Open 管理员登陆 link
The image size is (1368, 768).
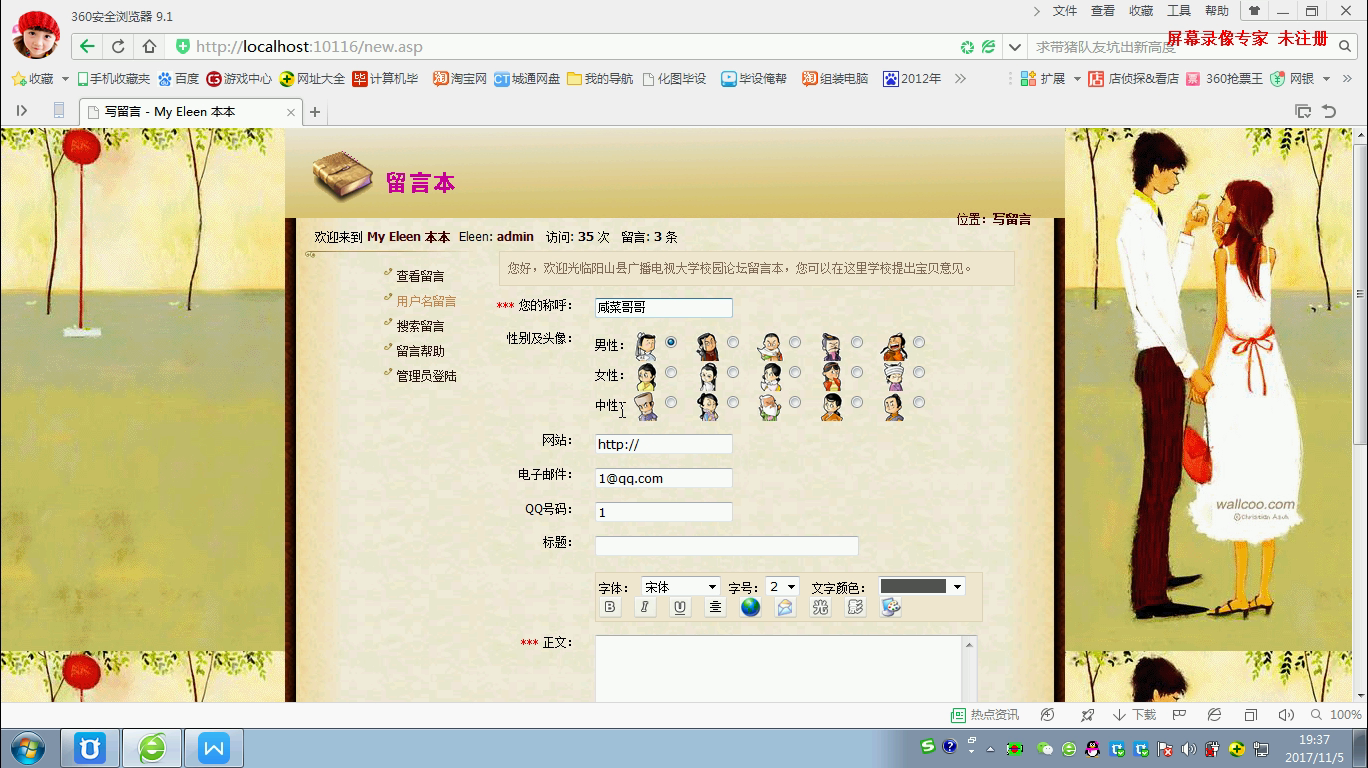pos(426,376)
